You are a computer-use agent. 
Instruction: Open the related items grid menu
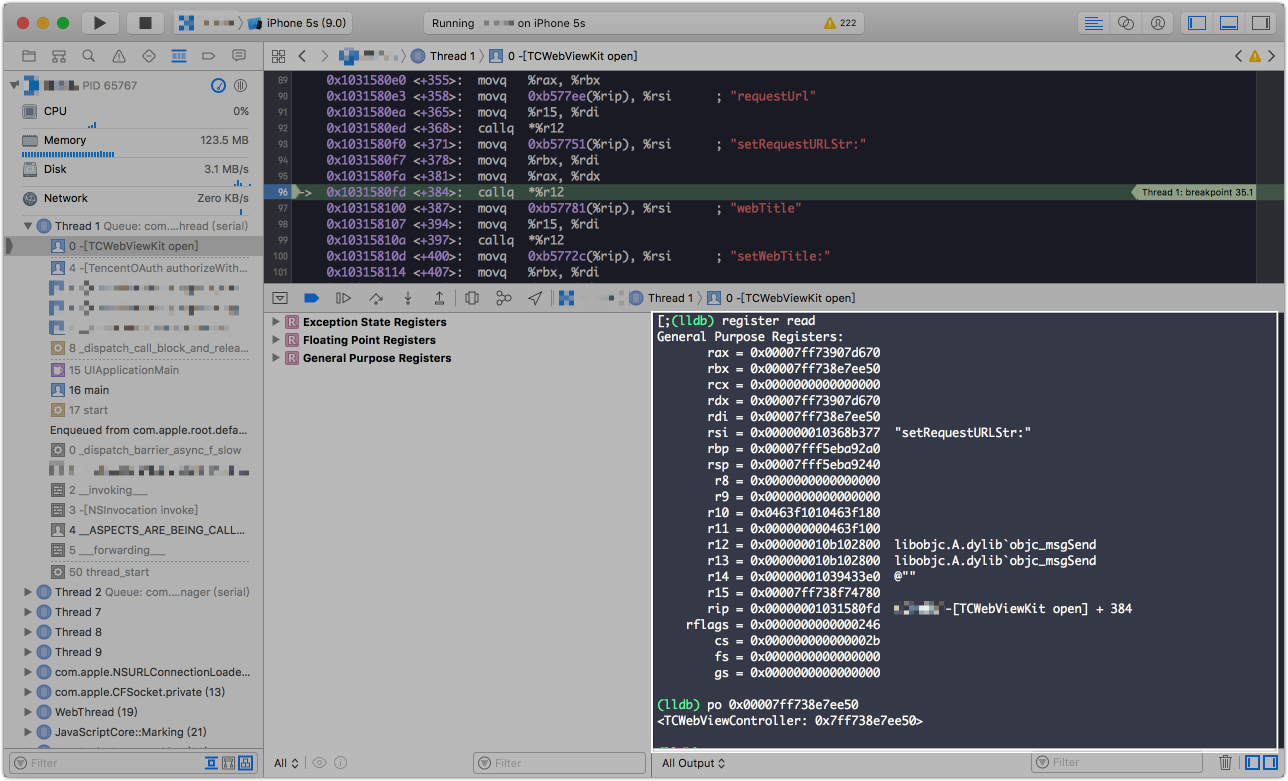(279, 56)
